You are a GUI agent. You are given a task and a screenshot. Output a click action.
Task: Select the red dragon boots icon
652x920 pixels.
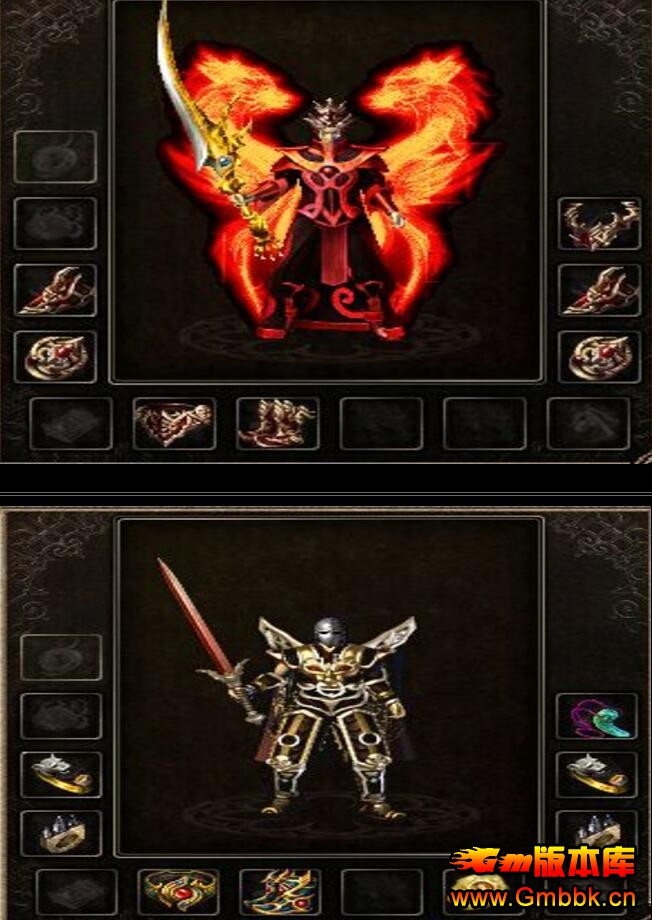point(278,424)
